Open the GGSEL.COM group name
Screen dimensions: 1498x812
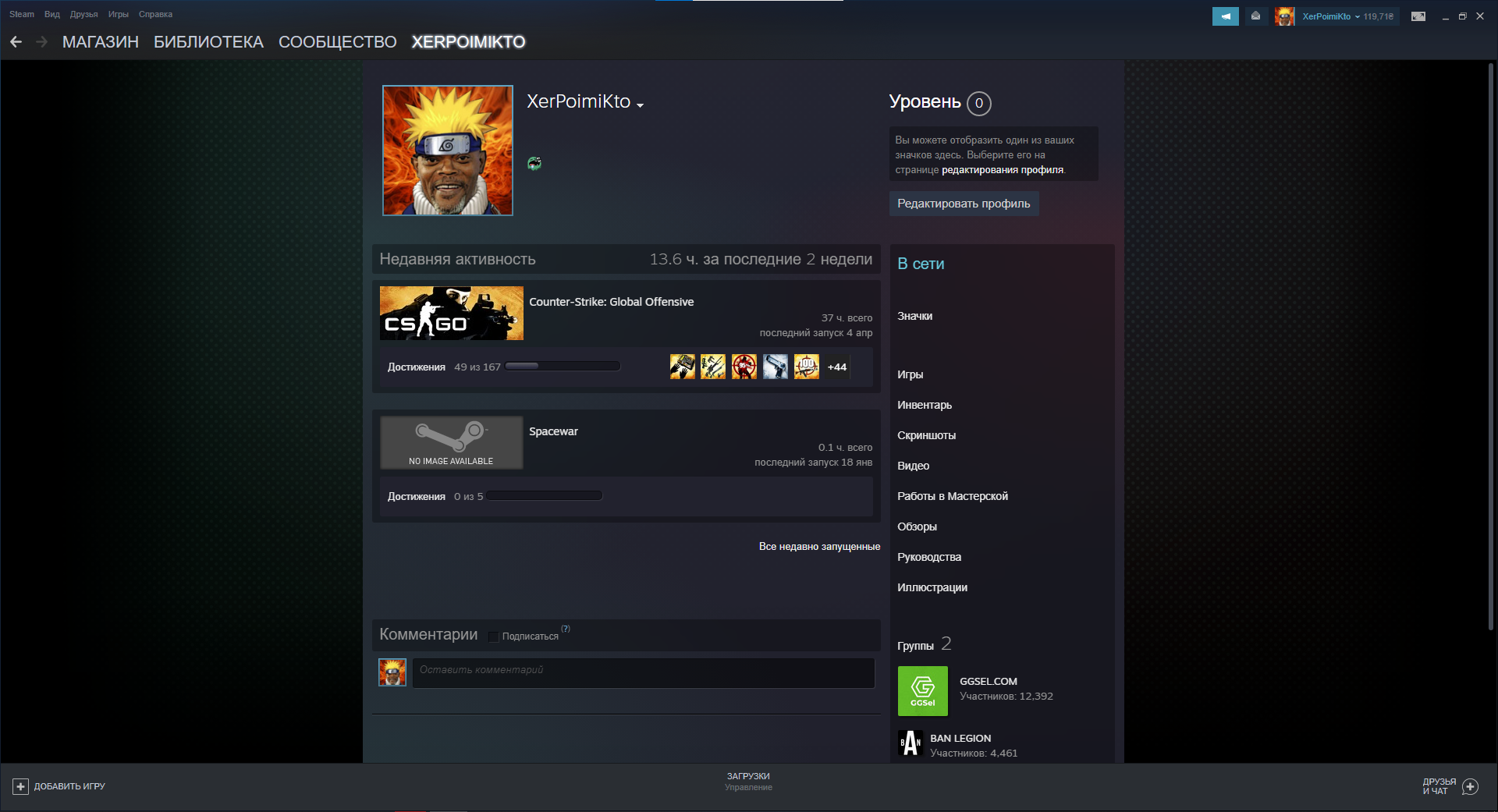coord(989,681)
